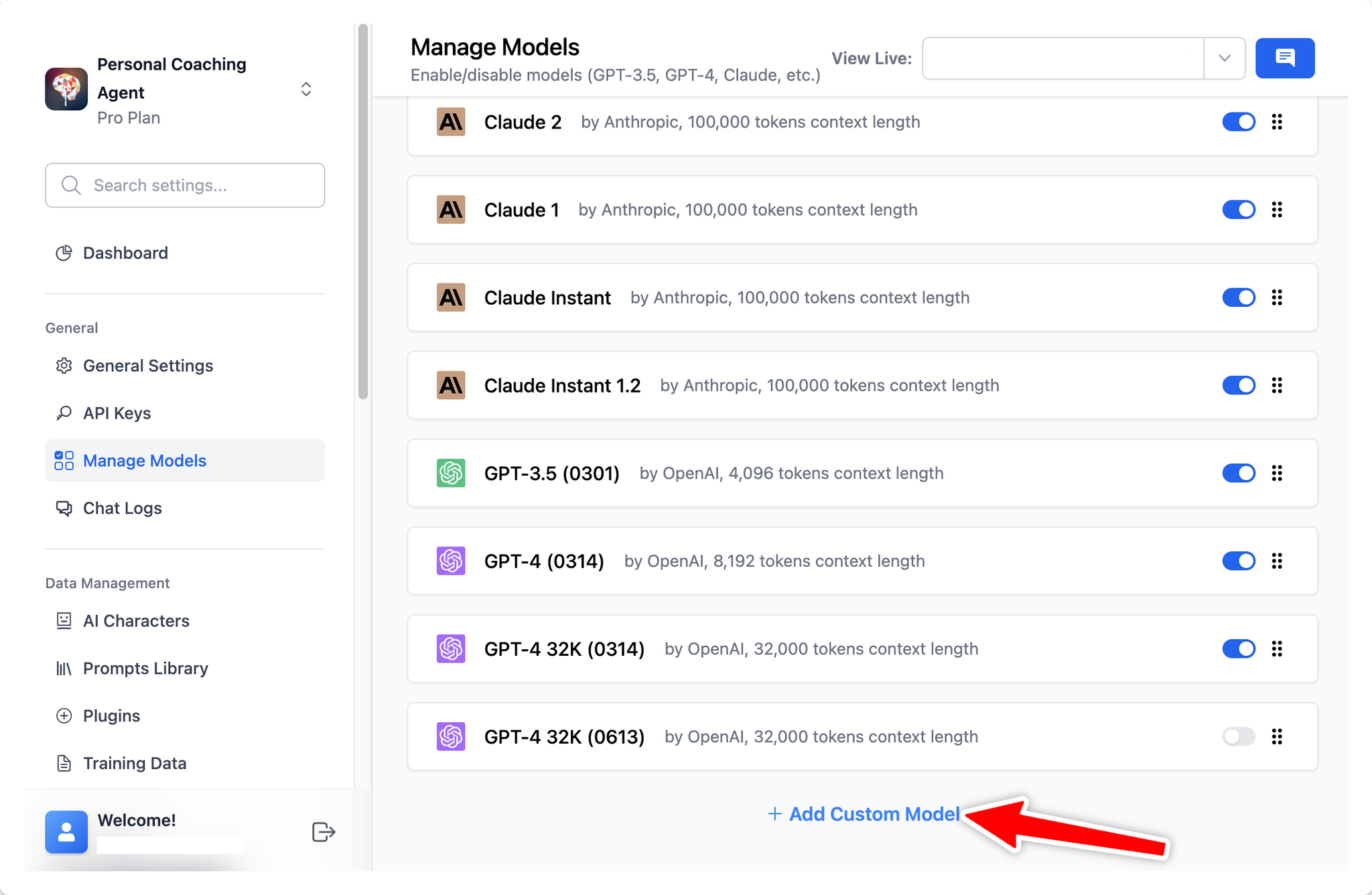Click the GPT-4 32K (0613) model name

564,736
